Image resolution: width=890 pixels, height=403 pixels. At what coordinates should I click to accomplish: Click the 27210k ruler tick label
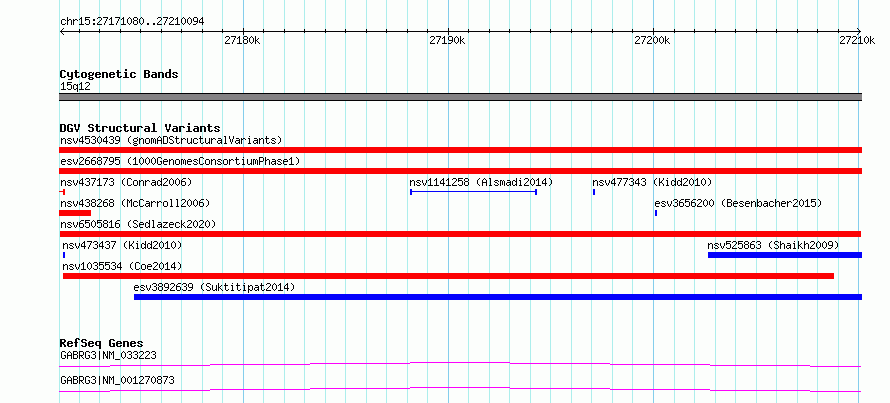pyautogui.click(x=857, y=40)
